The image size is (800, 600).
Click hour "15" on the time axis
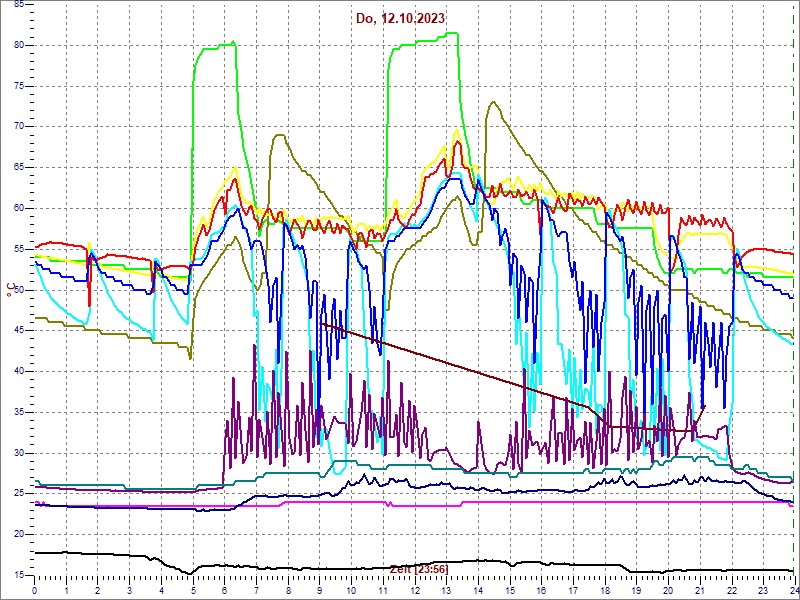coord(509,590)
